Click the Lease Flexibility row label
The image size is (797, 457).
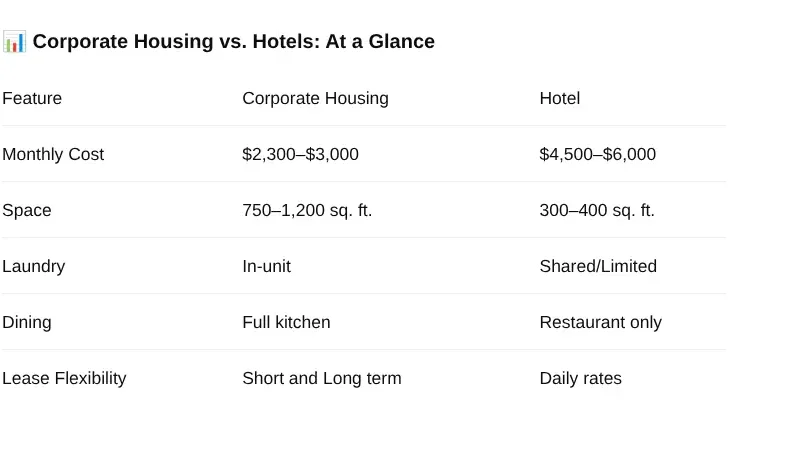tap(64, 378)
